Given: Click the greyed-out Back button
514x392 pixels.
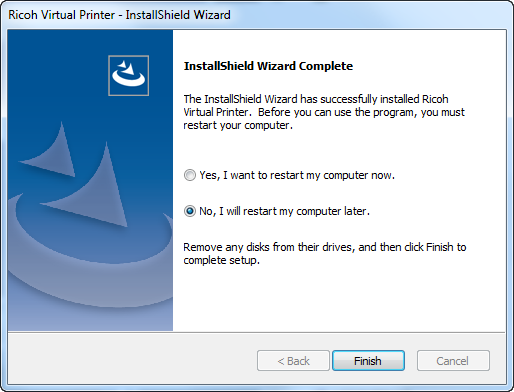Looking at the screenshot, I should click(293, 361).
